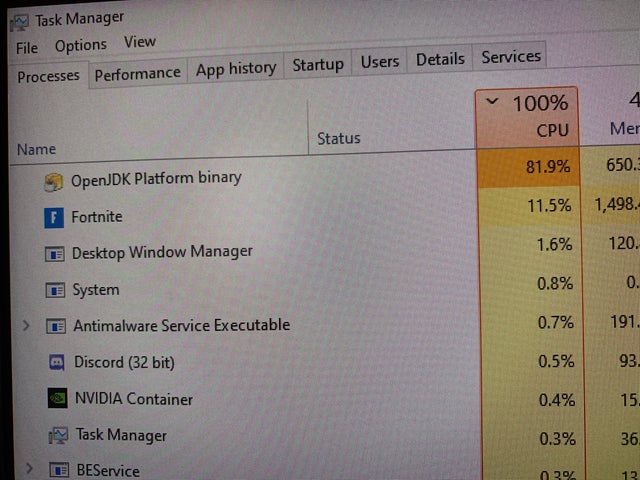Viewport: 640px width, 480px height.
Task: Select the BEService process name
Action: [108, 471]
